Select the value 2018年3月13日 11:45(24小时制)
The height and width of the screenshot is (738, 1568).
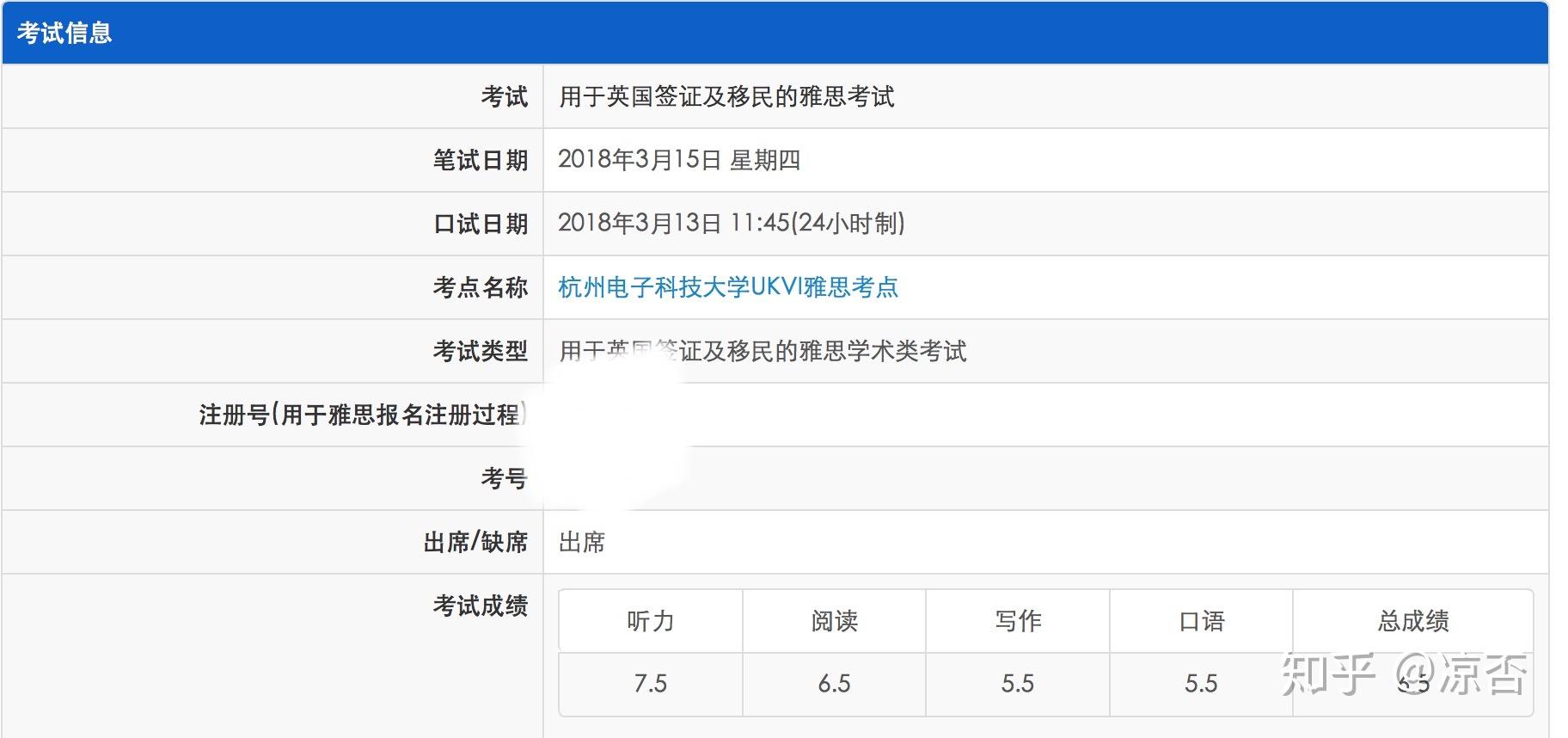(732, 224)
